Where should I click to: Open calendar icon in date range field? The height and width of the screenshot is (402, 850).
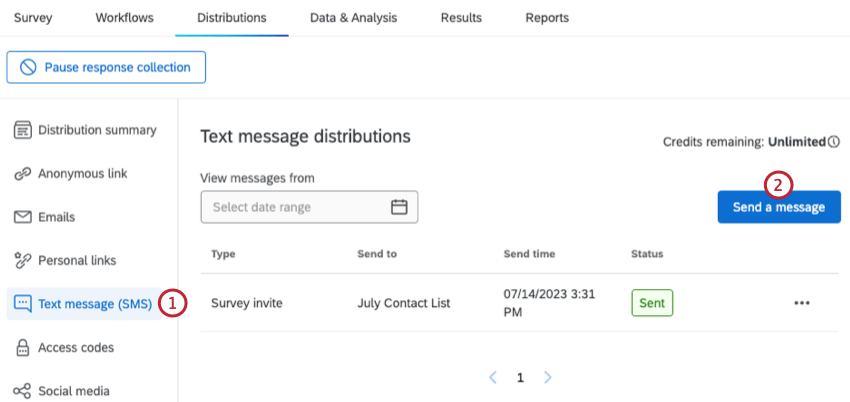click(399, 207)
